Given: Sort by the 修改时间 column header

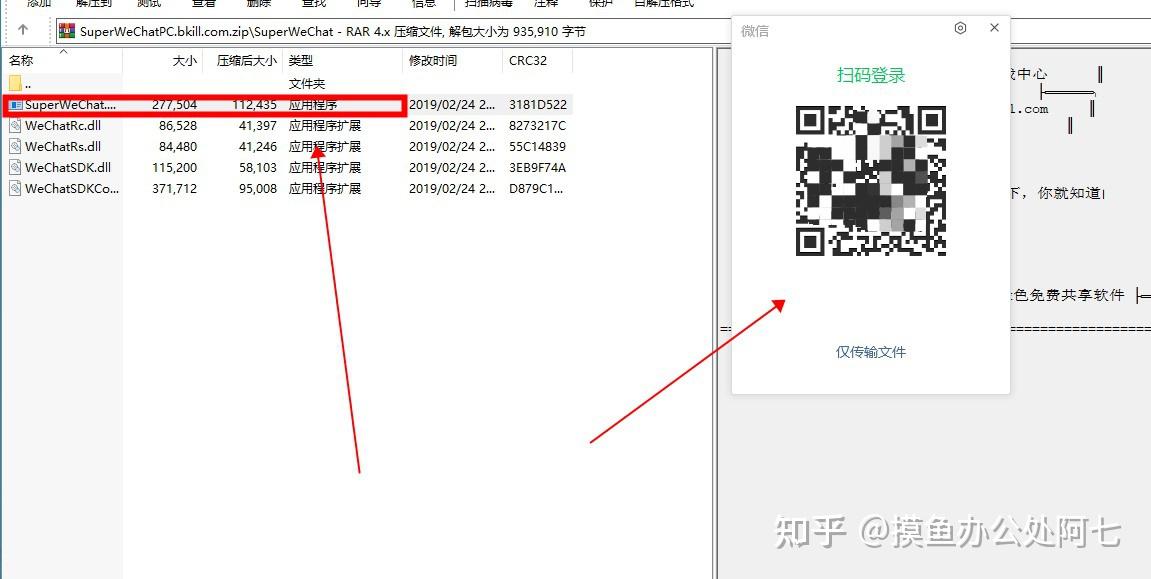Looking at the screenshot, I should click(x=434, y=60).
